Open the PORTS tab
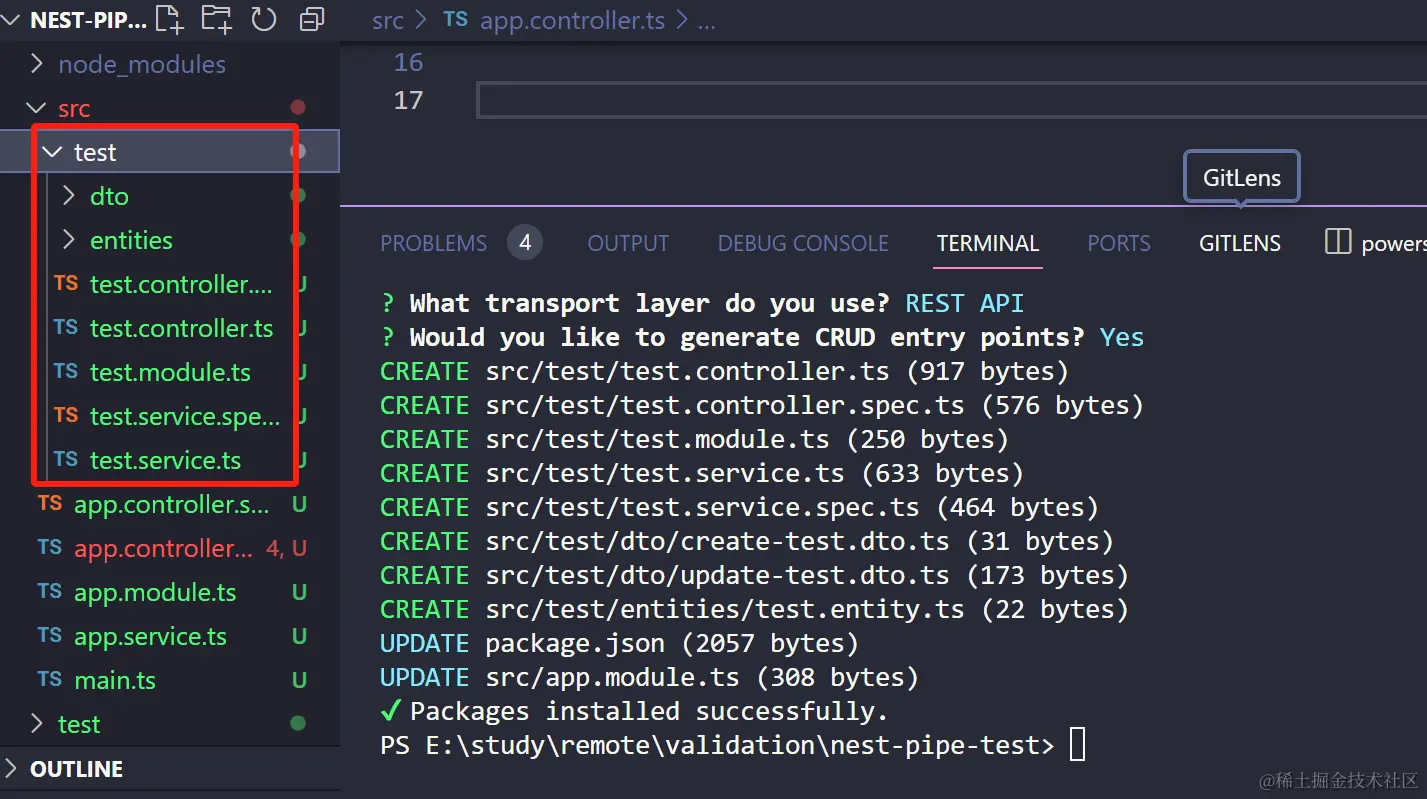1427x799 pixels. coord(1118,243)
